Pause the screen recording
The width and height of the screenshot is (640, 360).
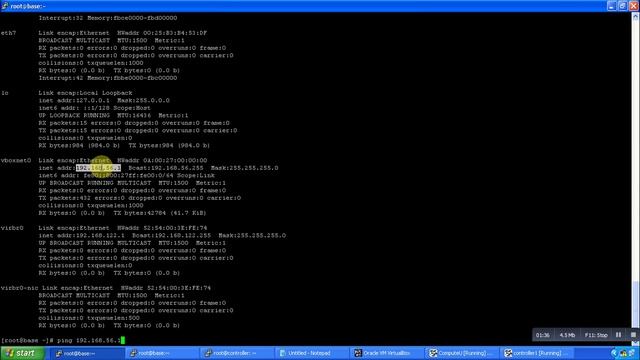618,335
